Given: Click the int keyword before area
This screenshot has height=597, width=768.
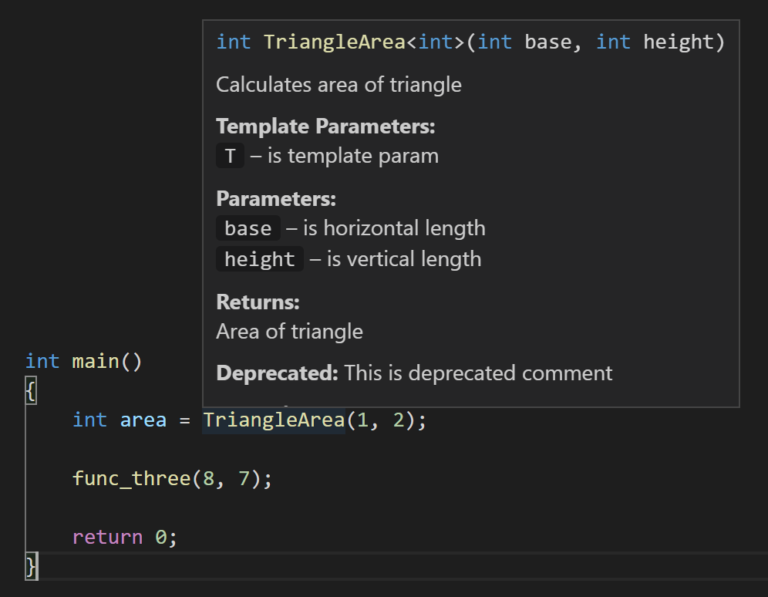Looking at the screenshot, I should coord(90,420).
